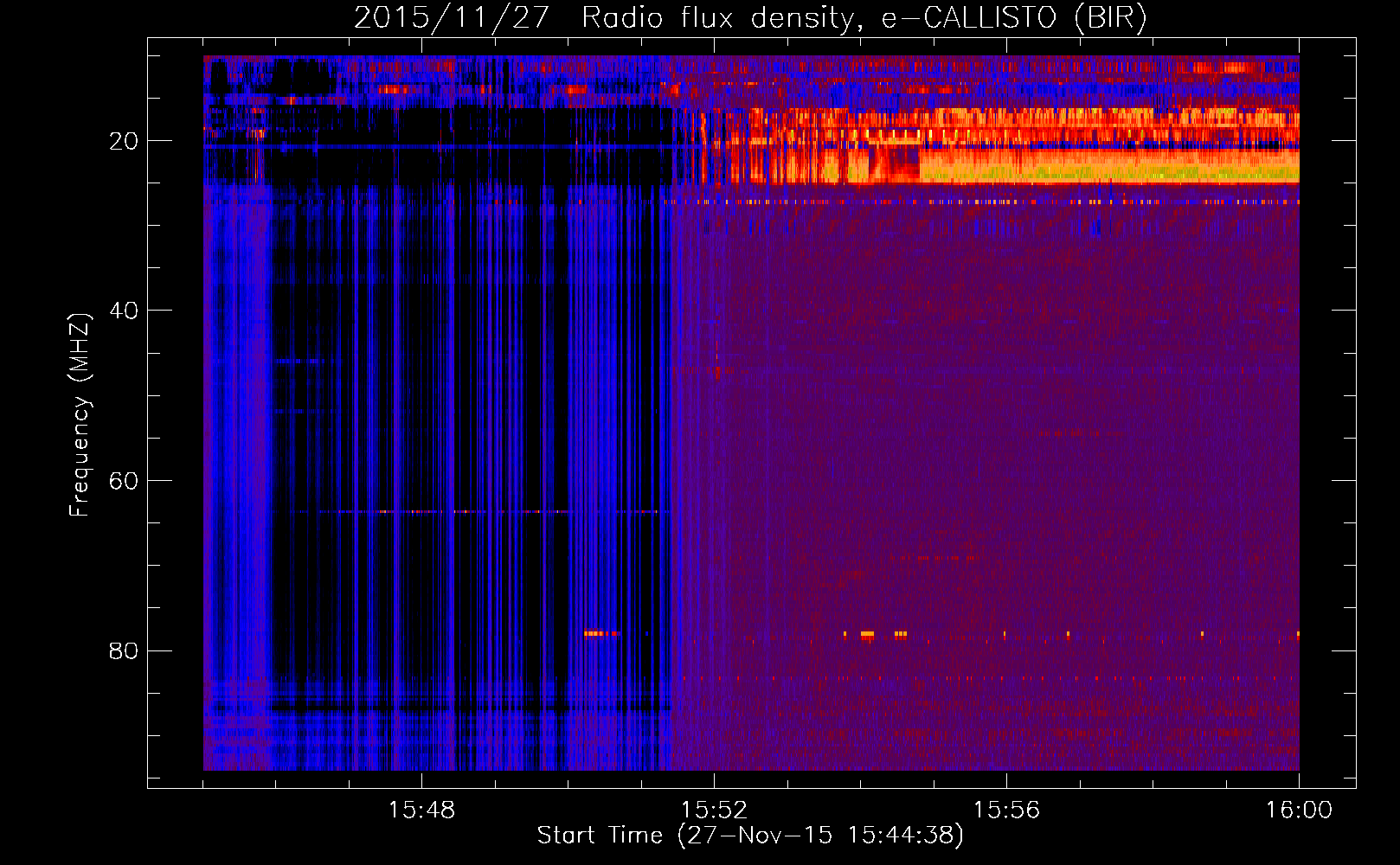Click the 20 frequency tick label
The height and width of the screenshot is (865, 1400).
125,141
